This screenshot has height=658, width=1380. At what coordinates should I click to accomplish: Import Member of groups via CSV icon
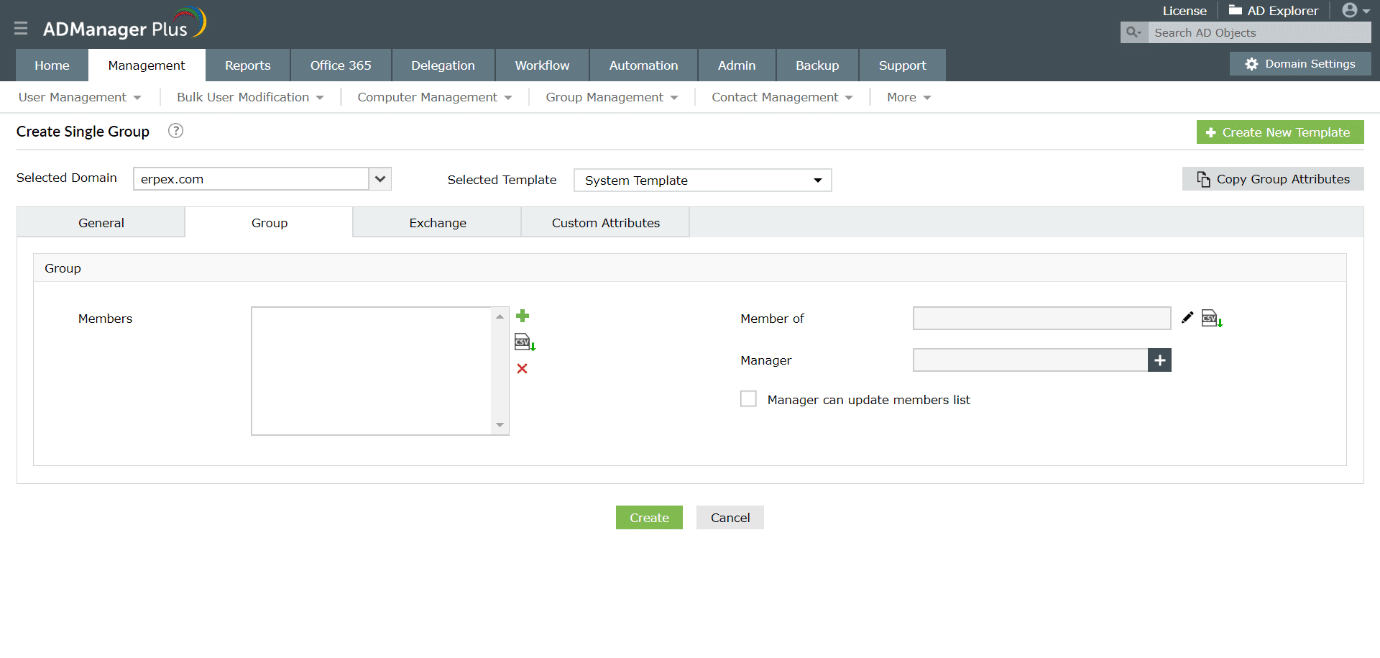1212,319
